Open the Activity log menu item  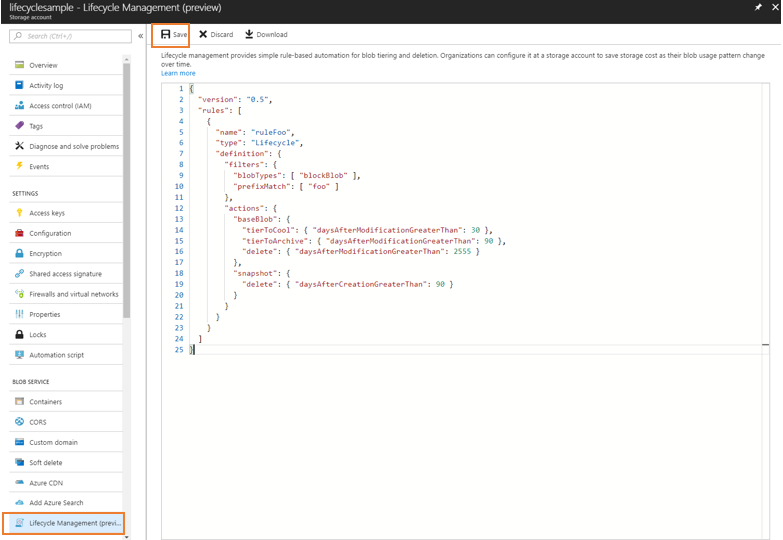coord(65,85)
